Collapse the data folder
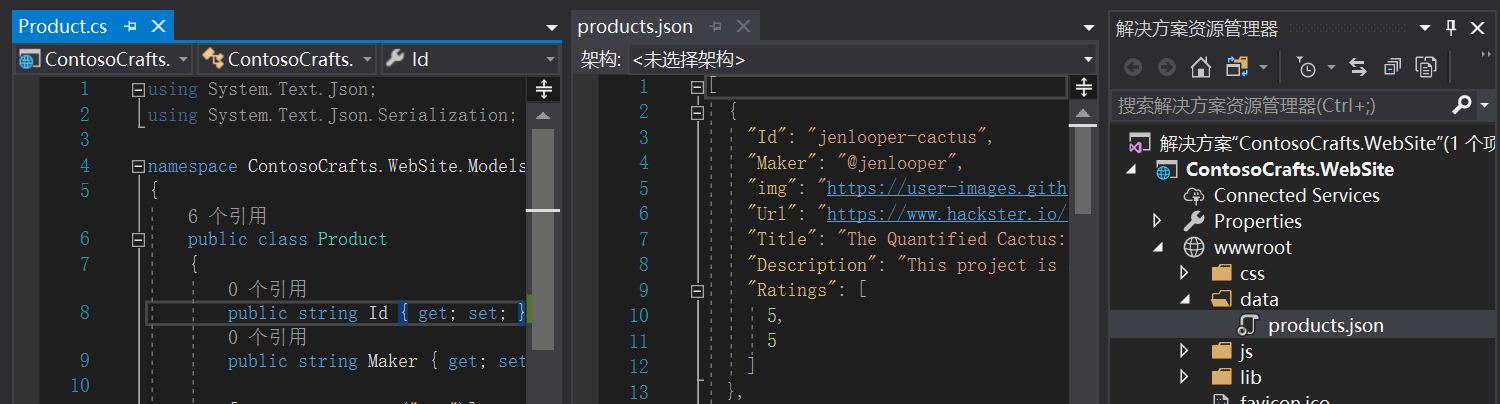The image size is (1500, 404). (x=1185, y=299)
